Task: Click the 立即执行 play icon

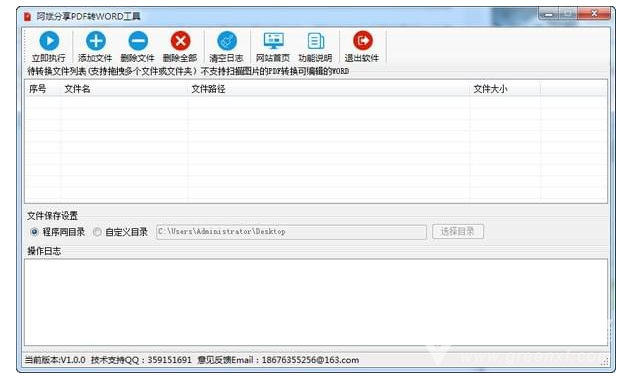Action: [49, 41]
